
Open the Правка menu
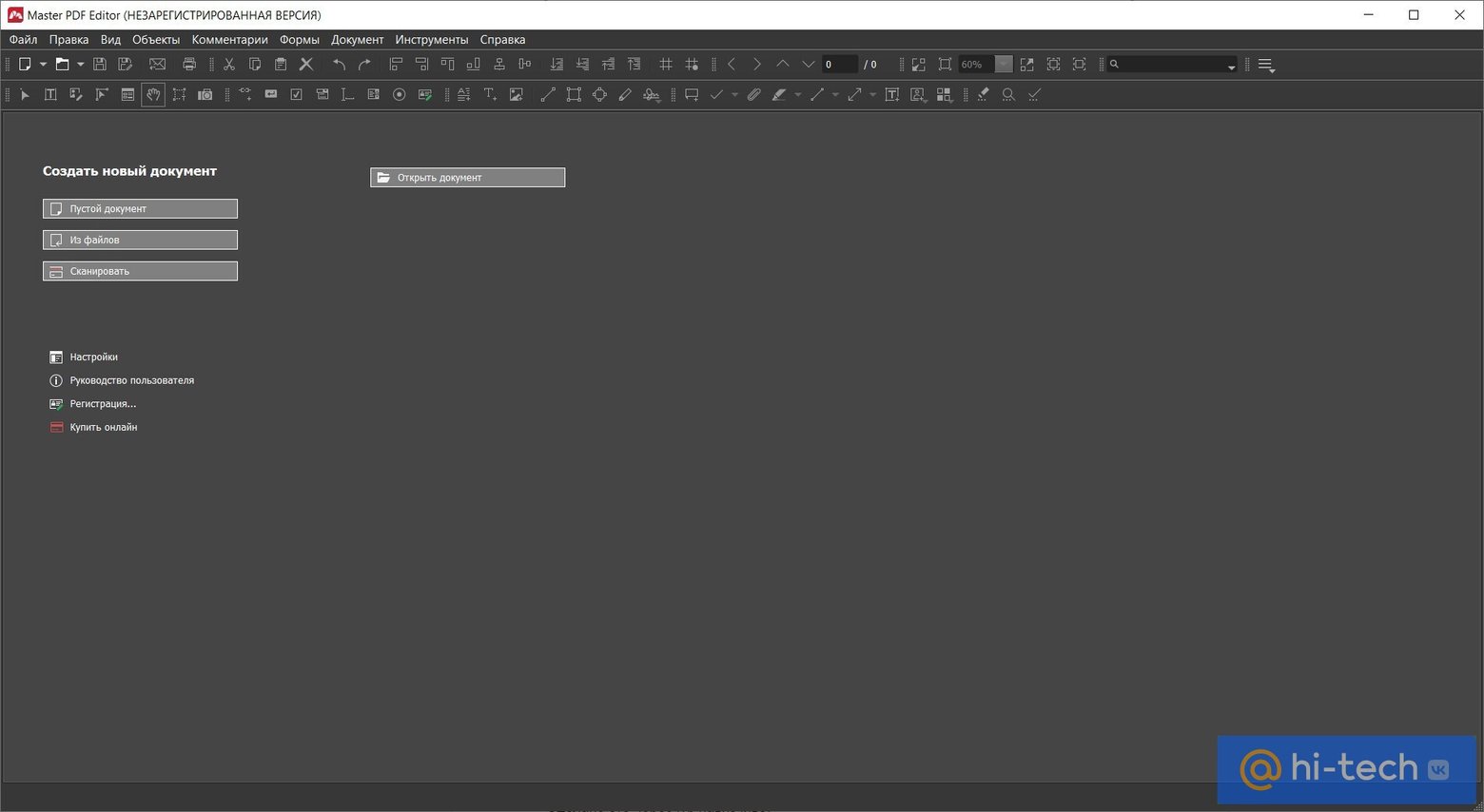click(x=68, y=40)
